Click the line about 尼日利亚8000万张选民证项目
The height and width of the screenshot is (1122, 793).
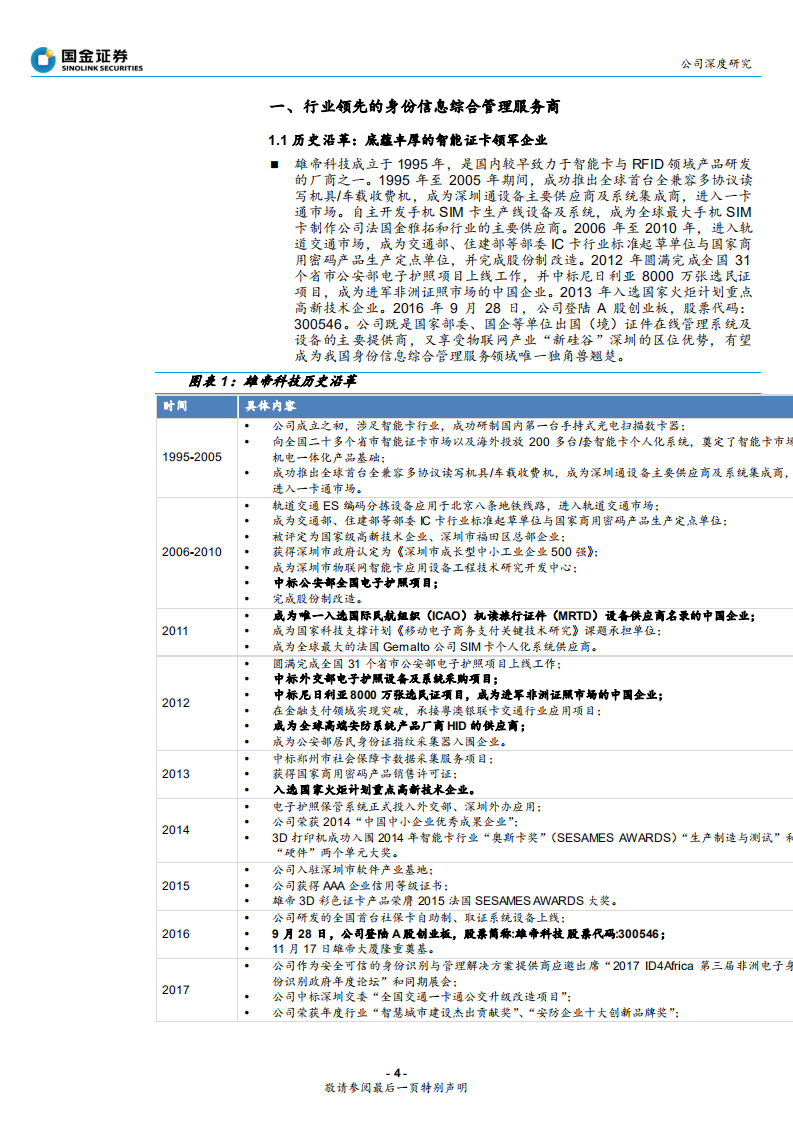[x=468, y=695]
